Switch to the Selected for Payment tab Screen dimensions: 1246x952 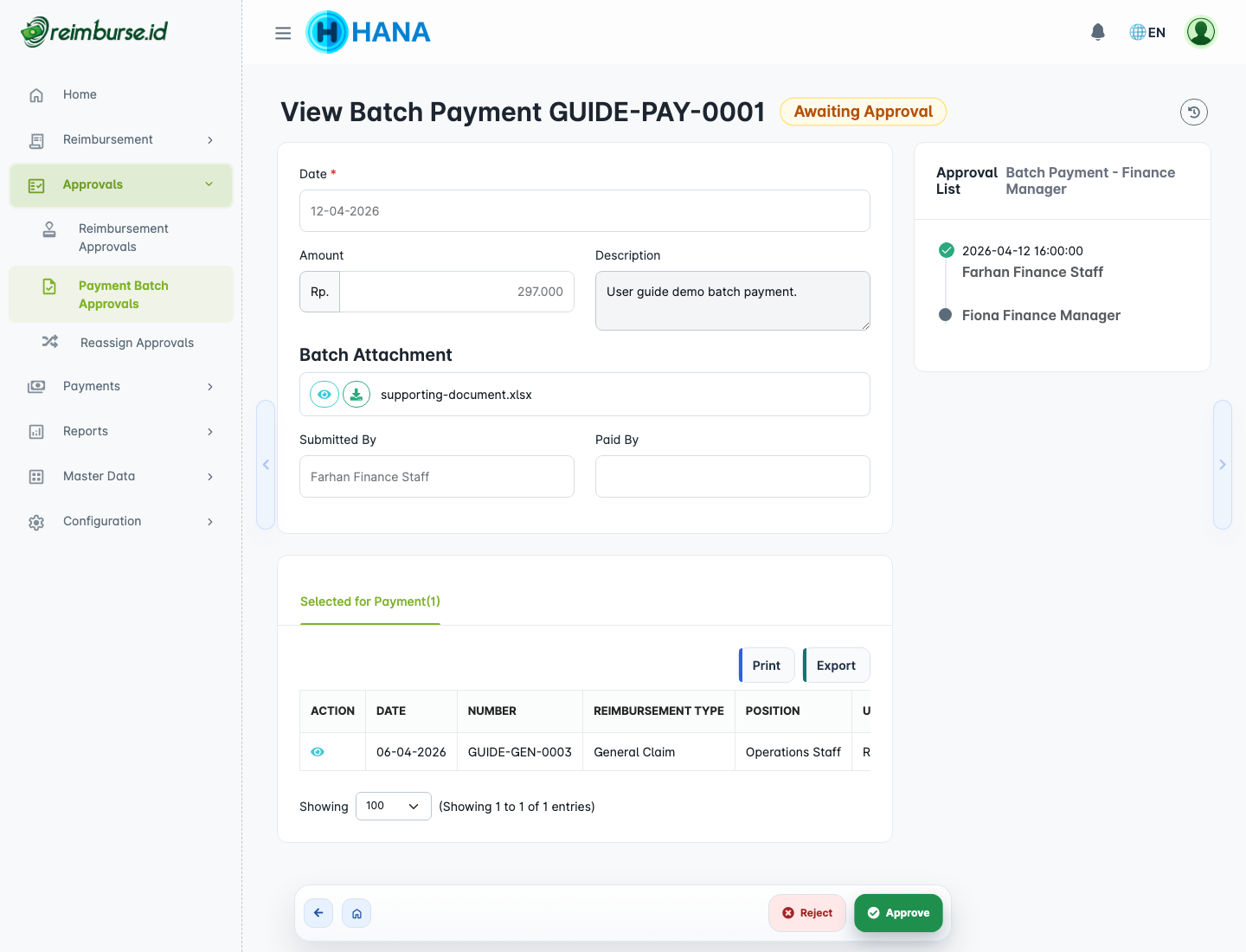[369, 601]
